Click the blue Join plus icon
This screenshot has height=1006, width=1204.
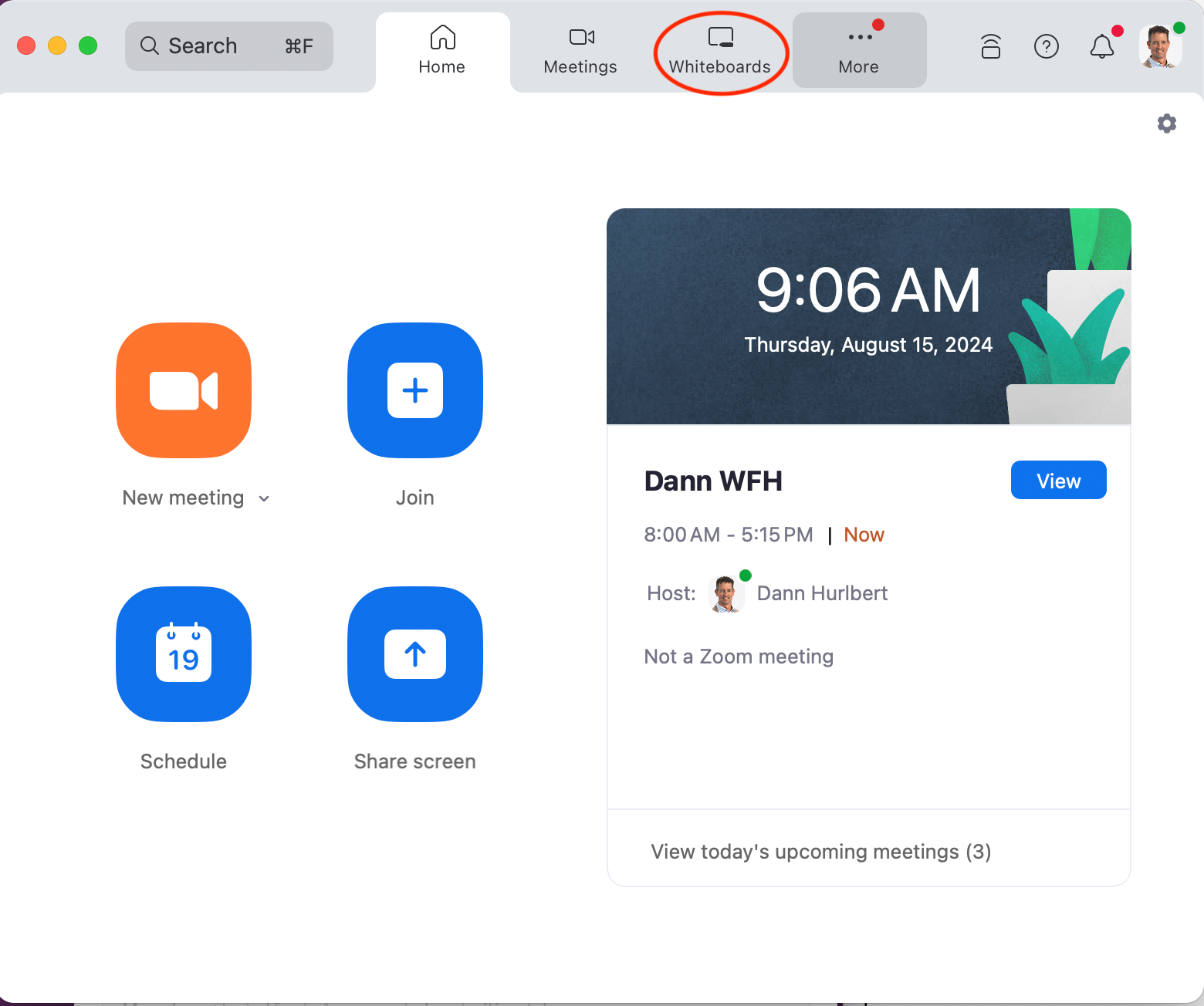tap(415, 390)
